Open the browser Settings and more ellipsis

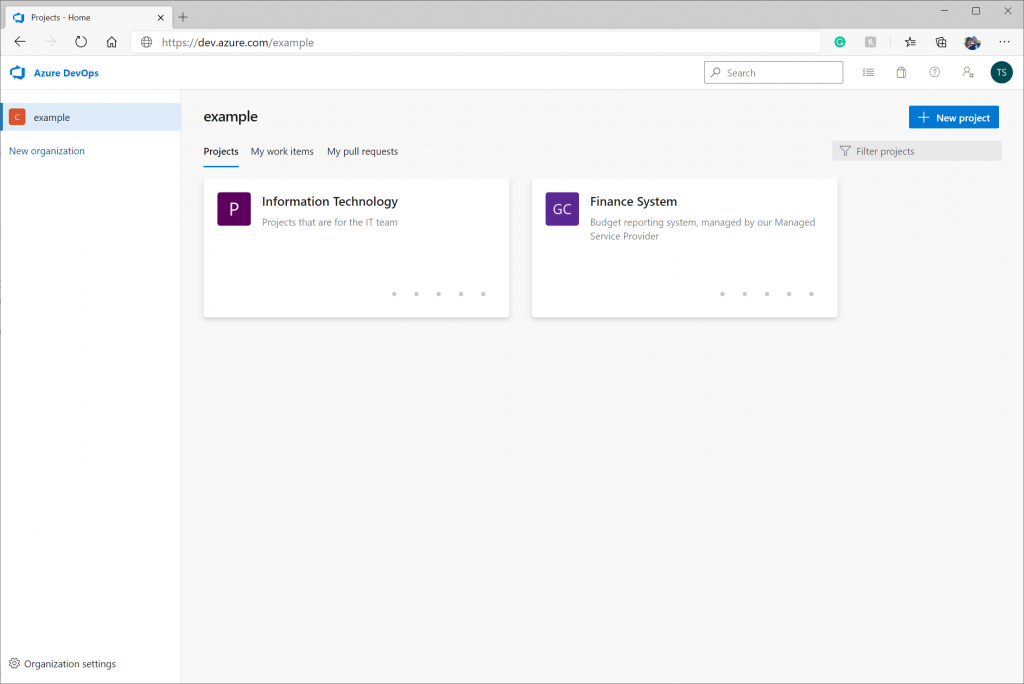1004,42
